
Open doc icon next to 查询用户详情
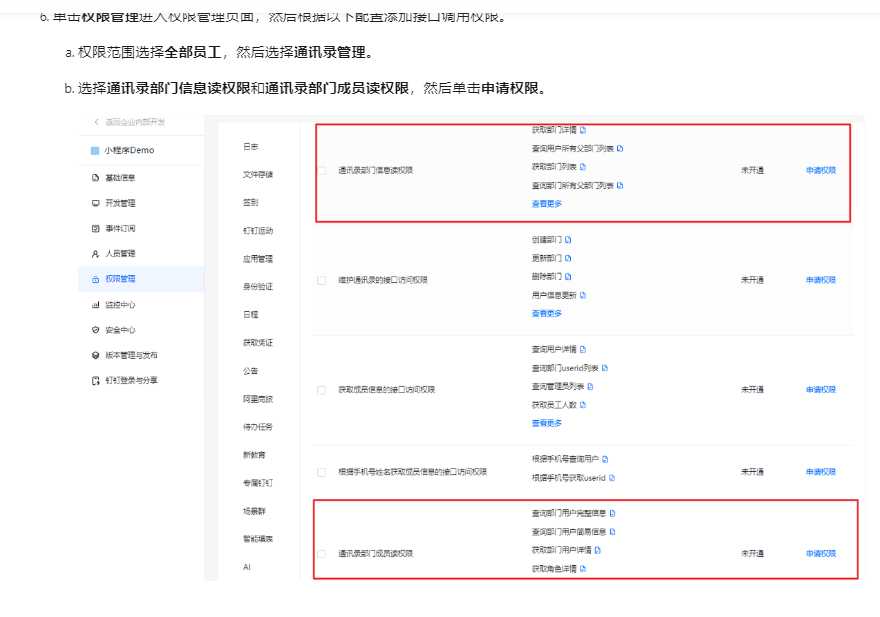[x=583, y=349]
